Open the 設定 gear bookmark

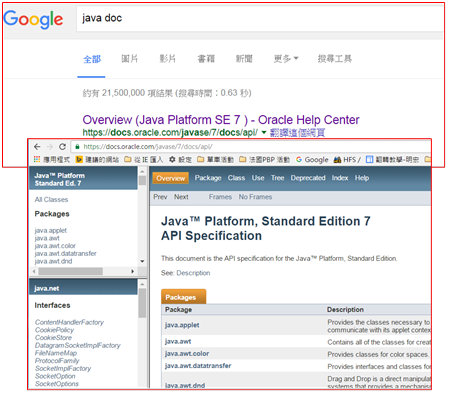[180, 160]
